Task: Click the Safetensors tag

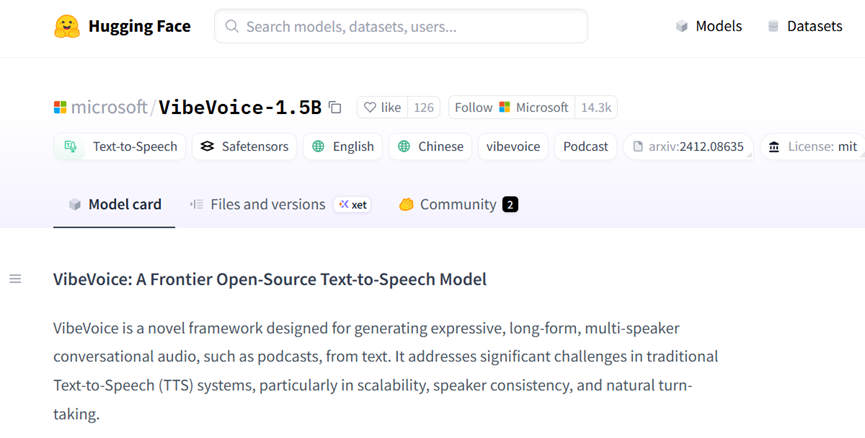Action: tap(244, 146)
